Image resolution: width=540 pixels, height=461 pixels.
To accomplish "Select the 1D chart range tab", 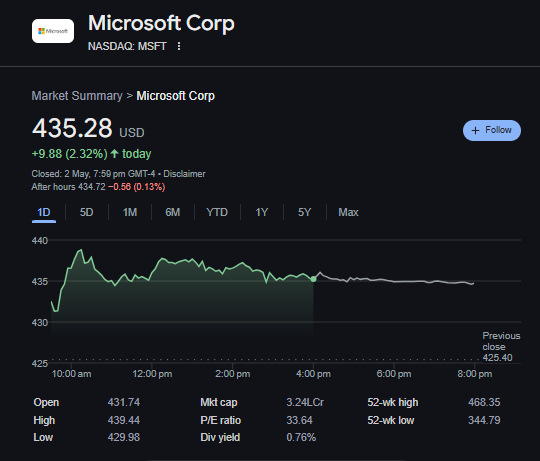I will (44, 212).
